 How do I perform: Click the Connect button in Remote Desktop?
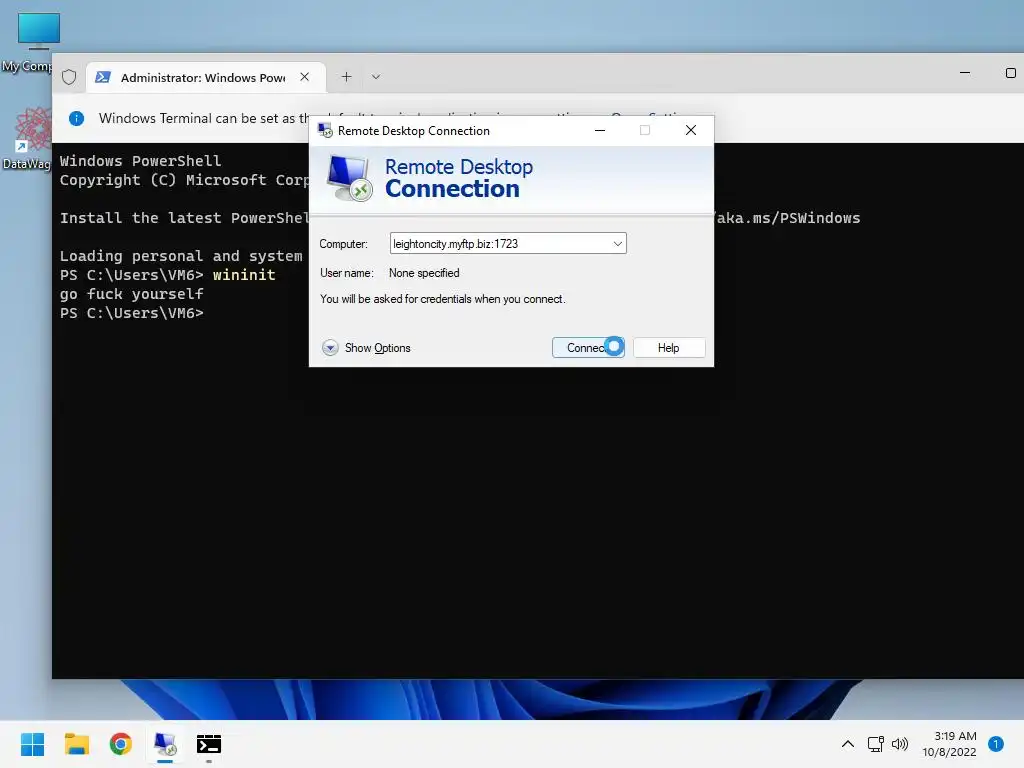588,347
